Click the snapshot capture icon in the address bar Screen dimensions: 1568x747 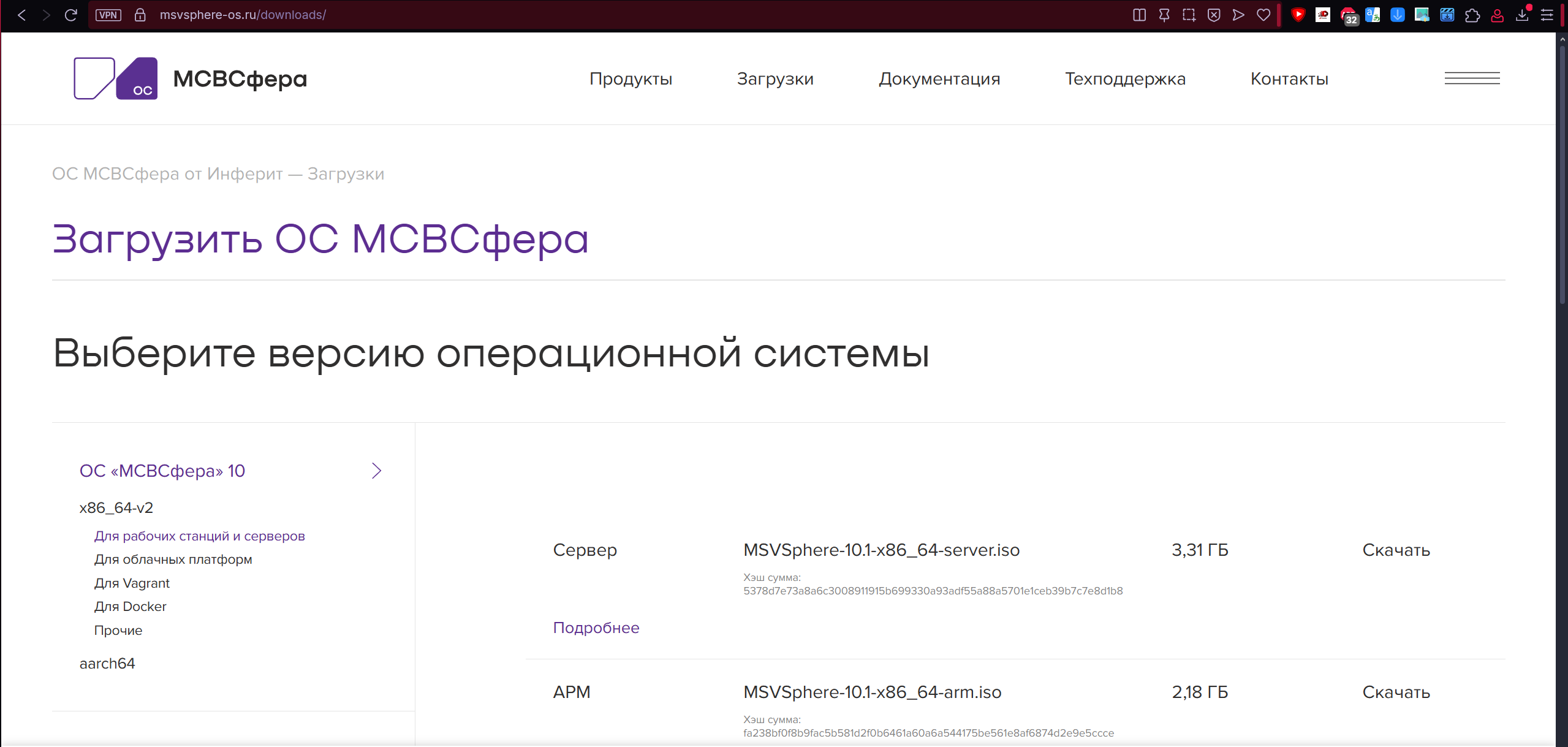[1189, 15]
